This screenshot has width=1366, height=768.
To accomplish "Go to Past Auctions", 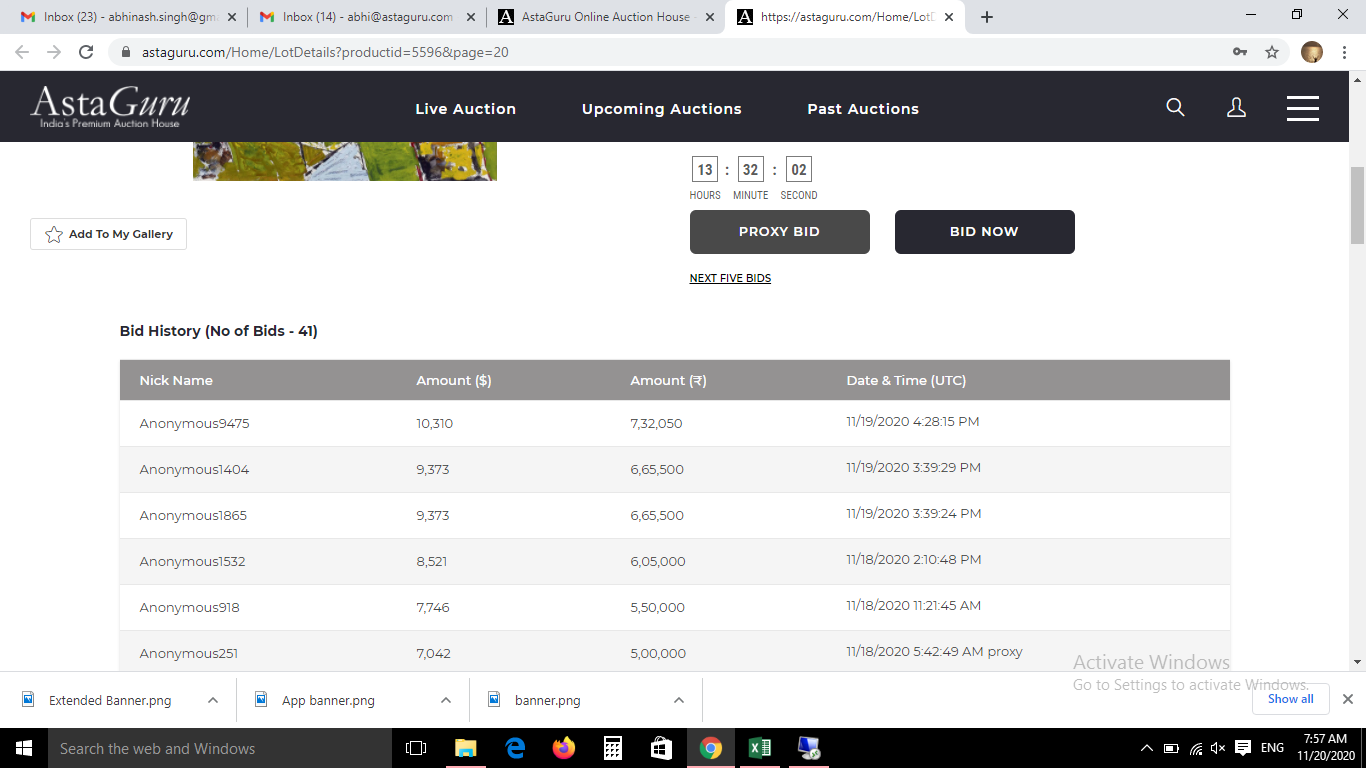I will [x=862, y=109].
